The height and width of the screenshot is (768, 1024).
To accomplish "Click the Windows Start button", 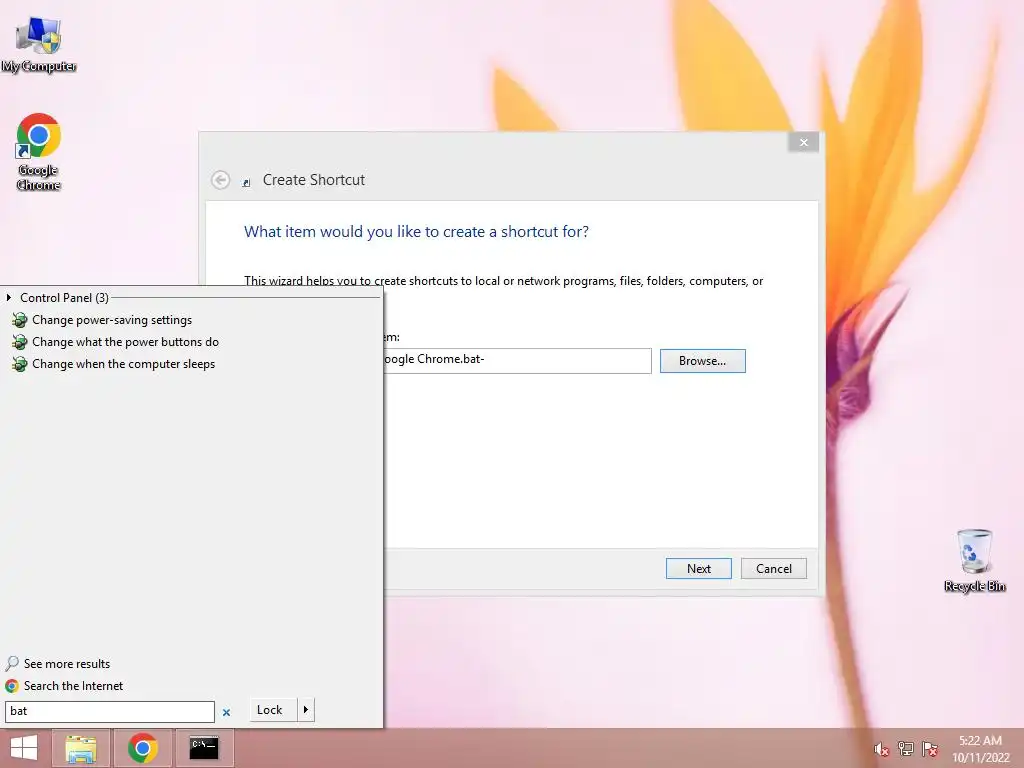I will 24,748.
